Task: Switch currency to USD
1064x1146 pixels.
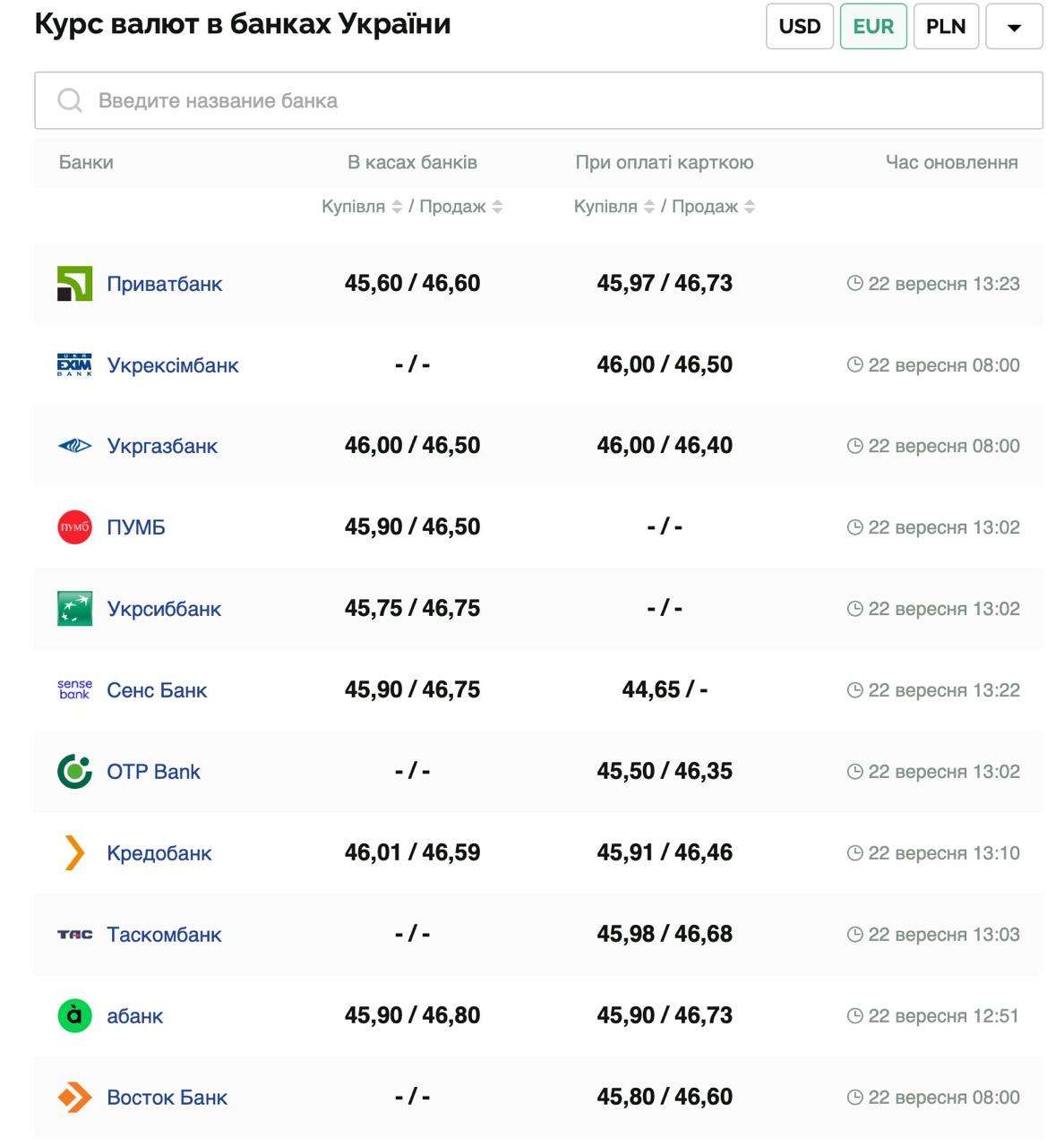Action: point(799,26)
